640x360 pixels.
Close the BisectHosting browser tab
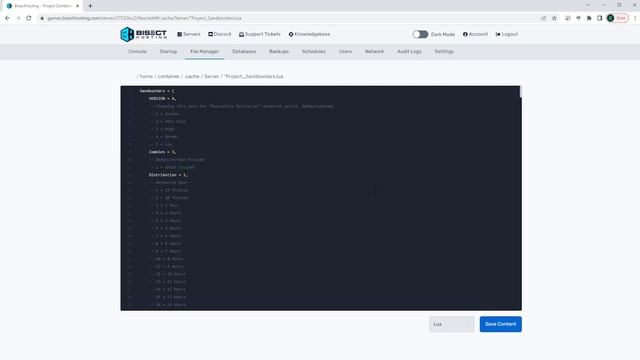78,6
